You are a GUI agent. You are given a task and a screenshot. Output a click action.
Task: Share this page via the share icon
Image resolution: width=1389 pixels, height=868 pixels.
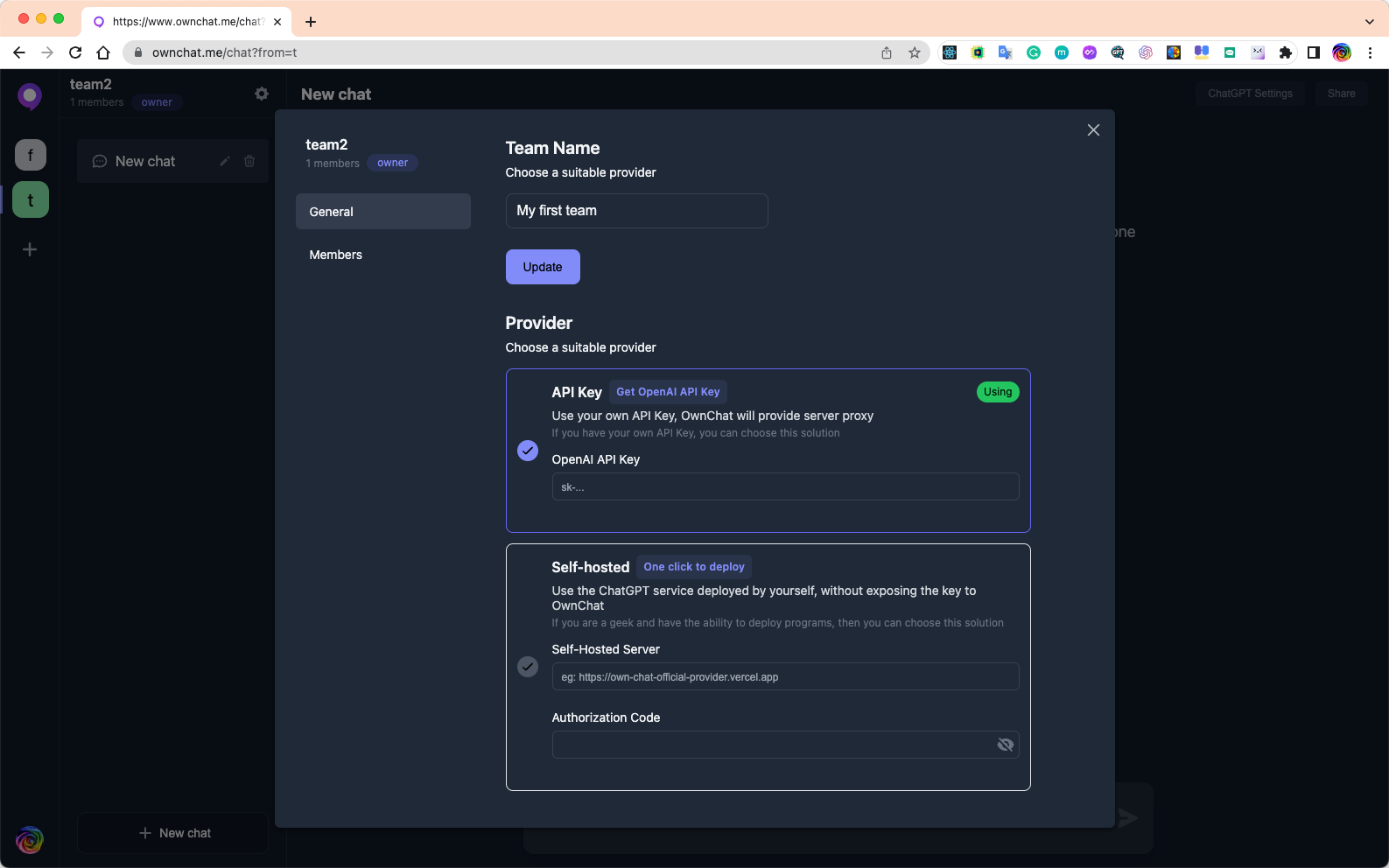887,52
